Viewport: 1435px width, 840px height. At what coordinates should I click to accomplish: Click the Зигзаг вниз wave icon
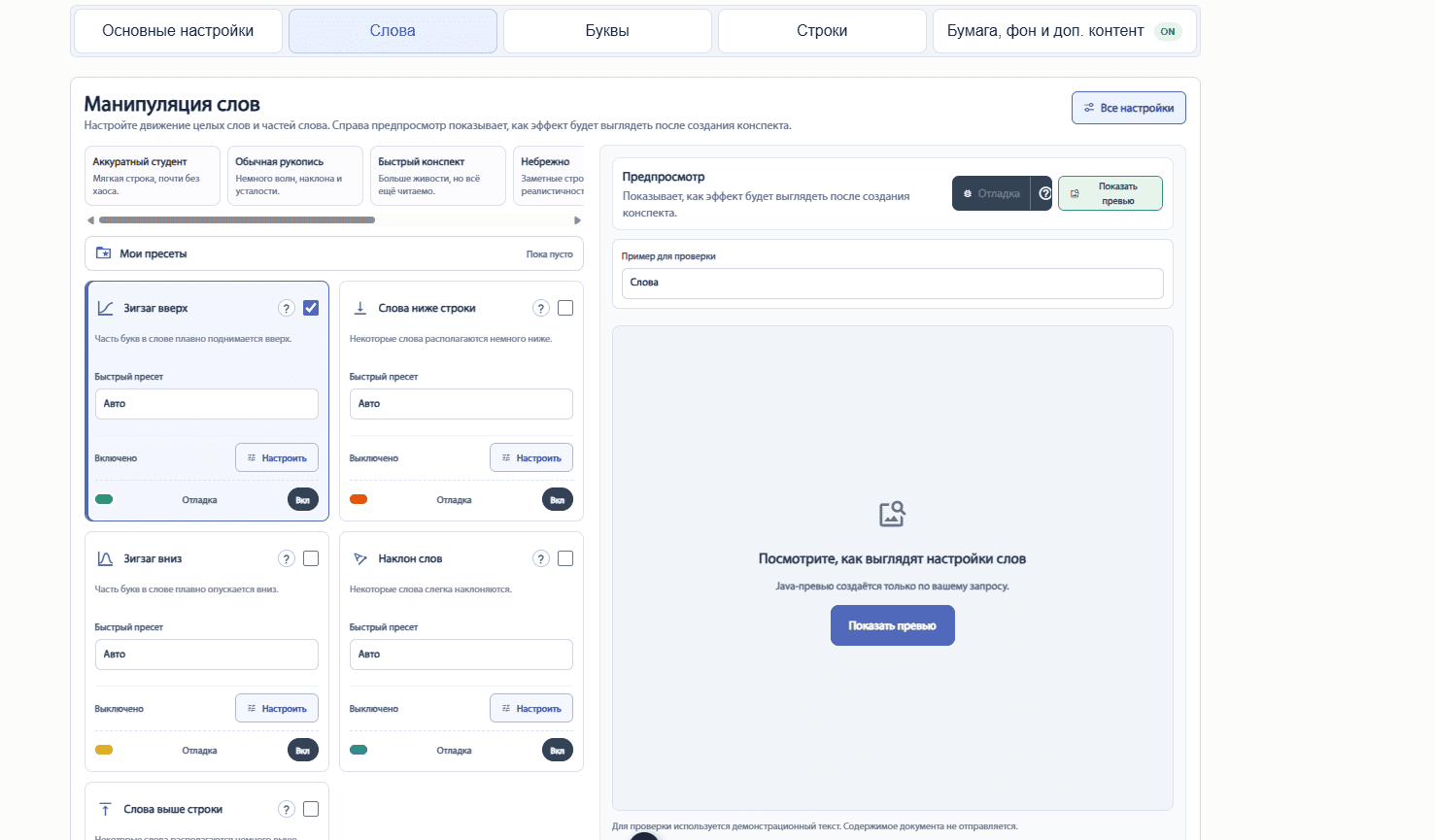(105, 558)
